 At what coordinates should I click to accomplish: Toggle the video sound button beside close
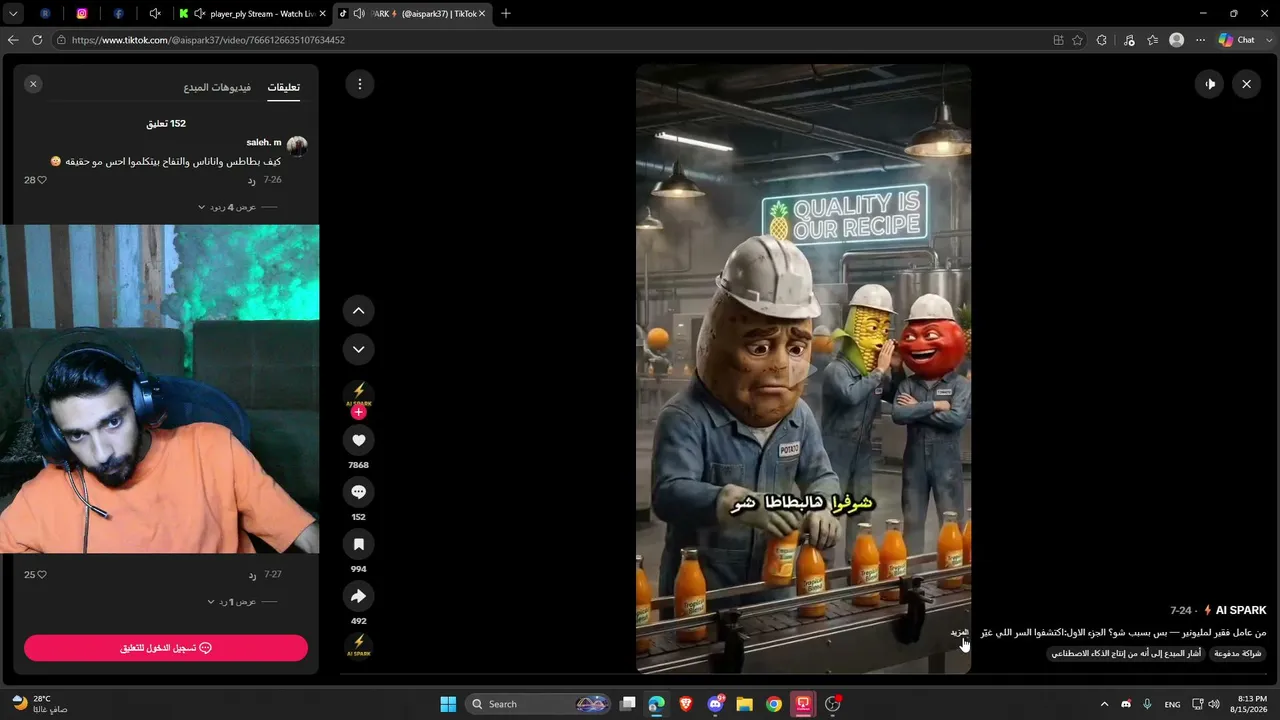click(1210, 84)
